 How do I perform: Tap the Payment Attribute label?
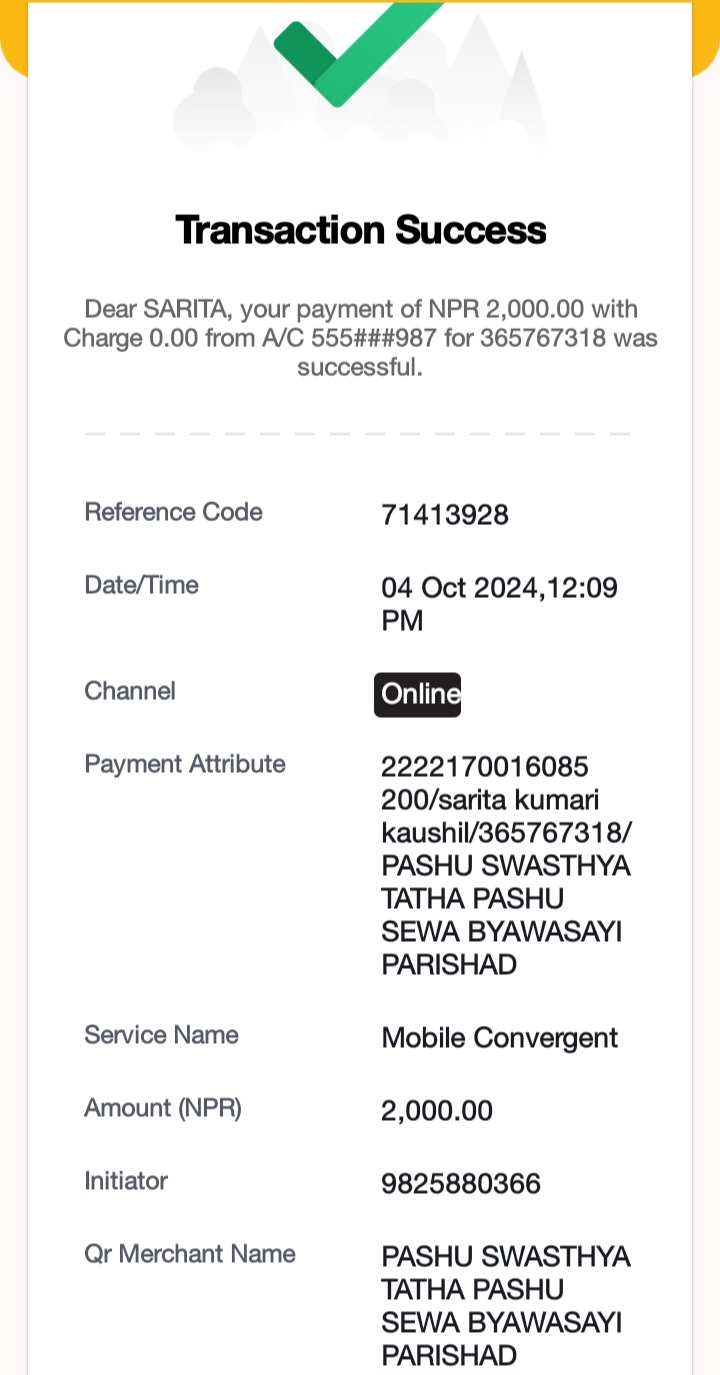185,764
